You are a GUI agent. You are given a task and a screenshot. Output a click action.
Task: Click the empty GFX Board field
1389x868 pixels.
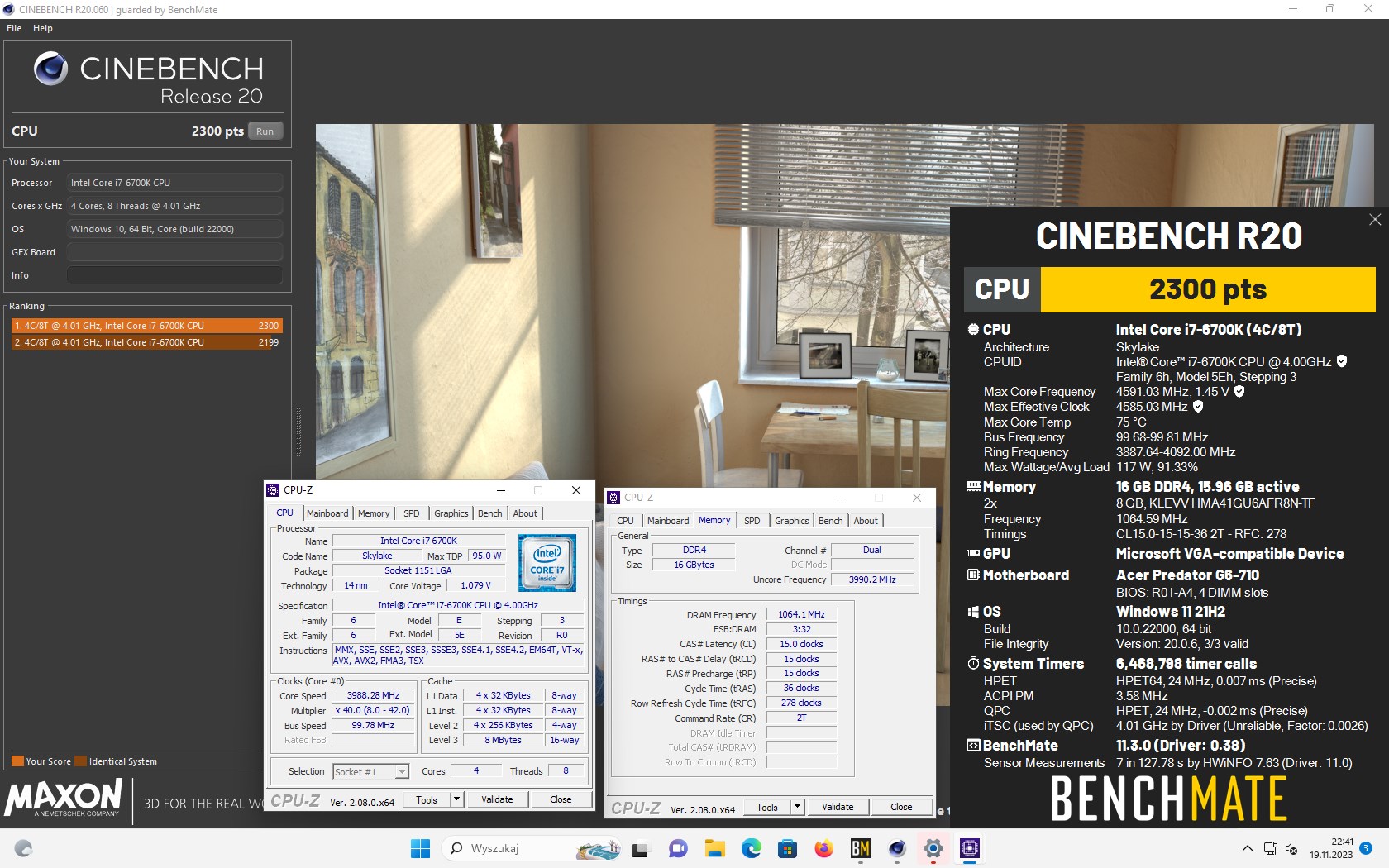174,252
